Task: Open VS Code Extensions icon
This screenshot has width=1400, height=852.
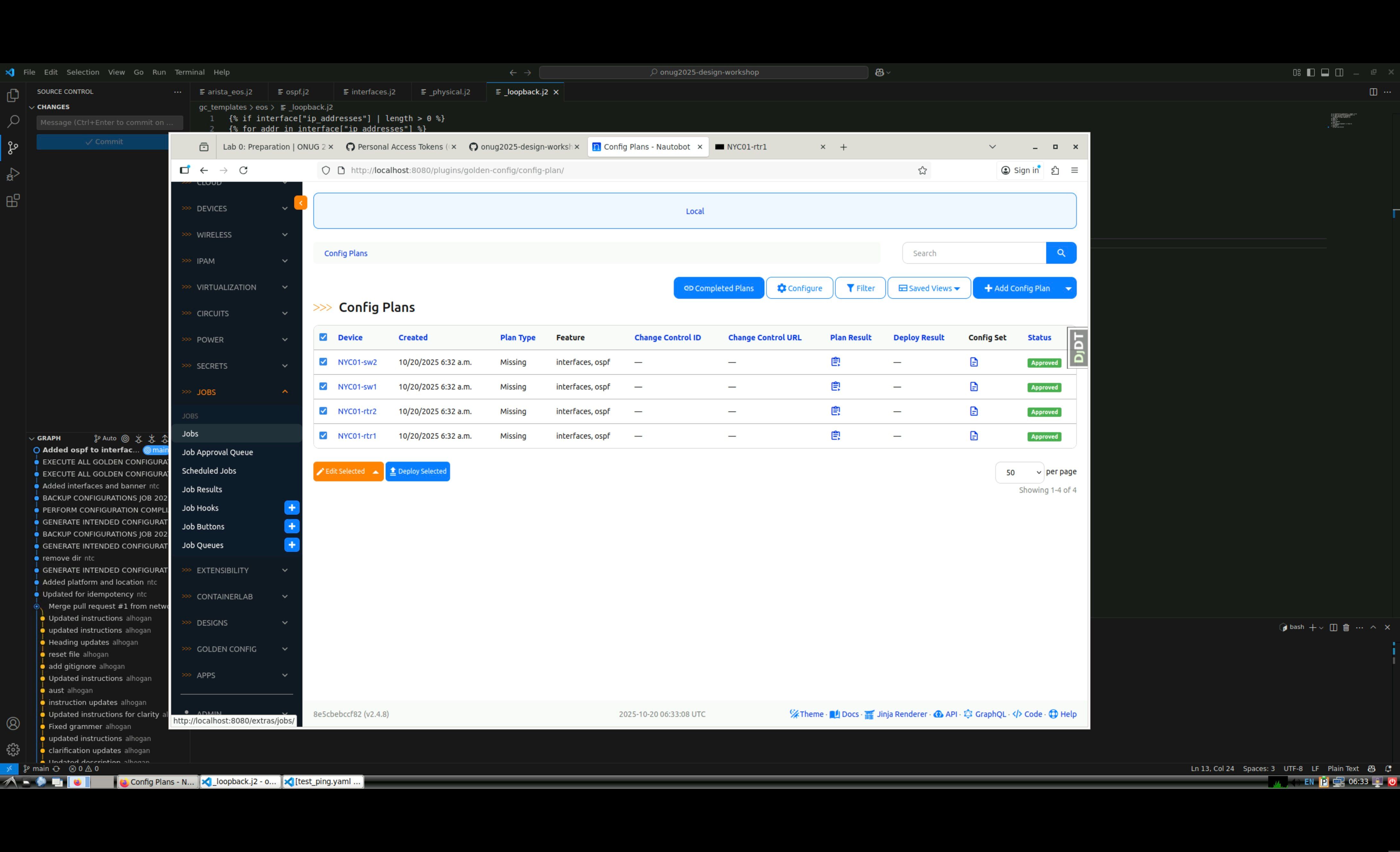Action: (x=13, y=200)
